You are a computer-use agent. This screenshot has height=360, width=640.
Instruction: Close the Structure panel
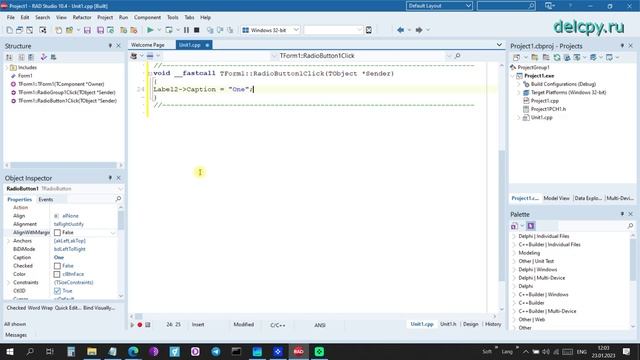point(119,46)
